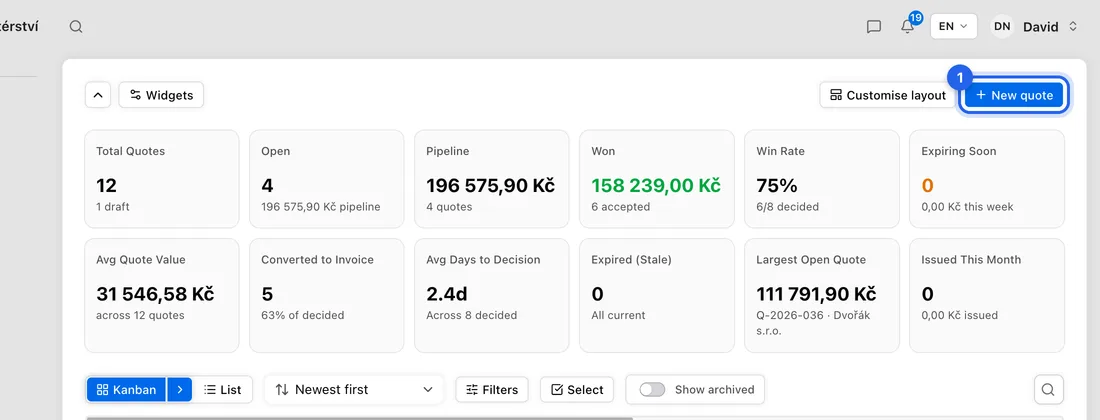The height and width of the screenshot is (420, 1100).
Task: Click the Win Rate 75% card
Action: tap(821, 179)
